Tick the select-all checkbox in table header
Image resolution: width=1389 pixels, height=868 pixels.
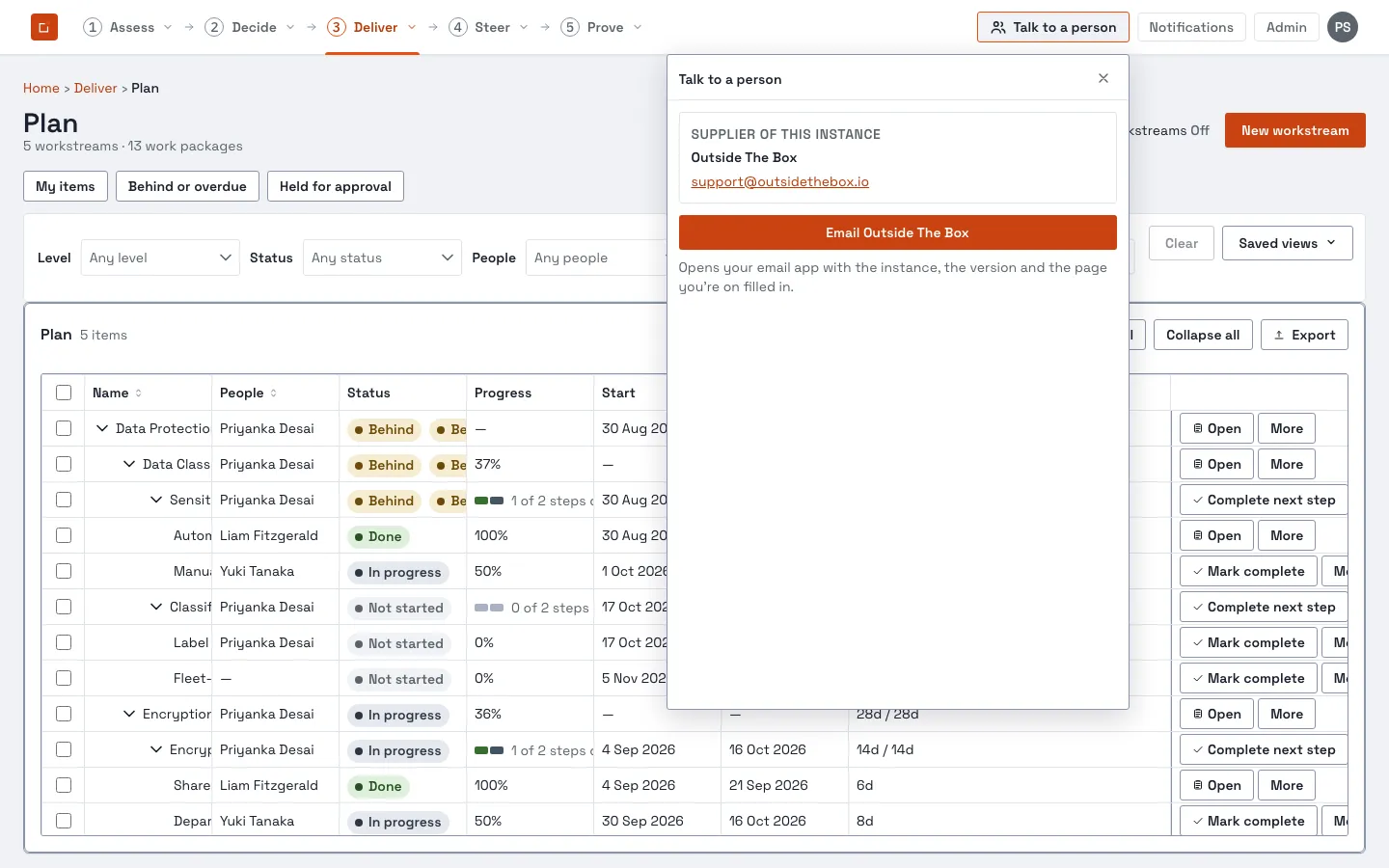coord(64,393)
